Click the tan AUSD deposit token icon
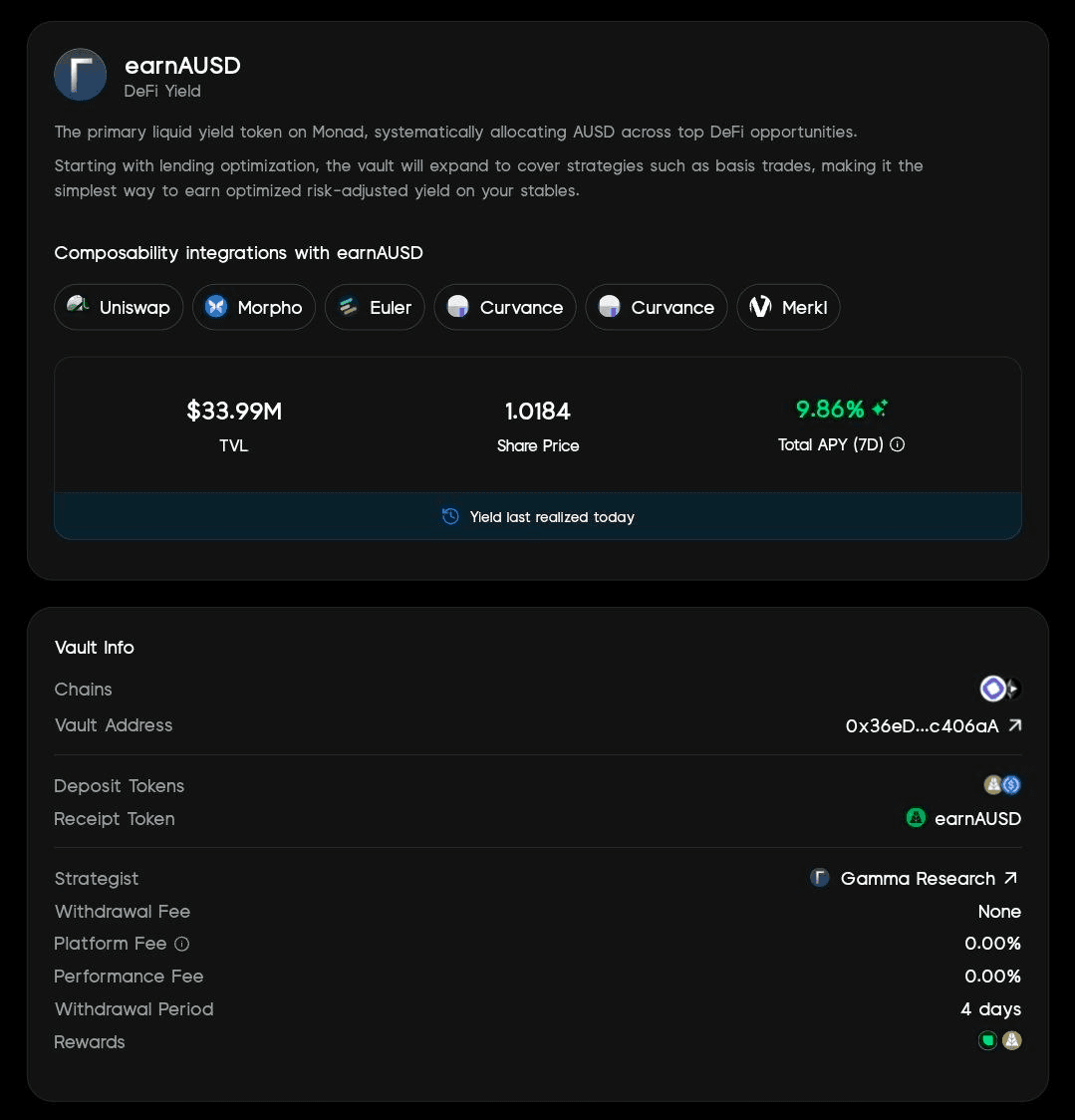Screen dimensions: 1075x1120 coord(992,785)
